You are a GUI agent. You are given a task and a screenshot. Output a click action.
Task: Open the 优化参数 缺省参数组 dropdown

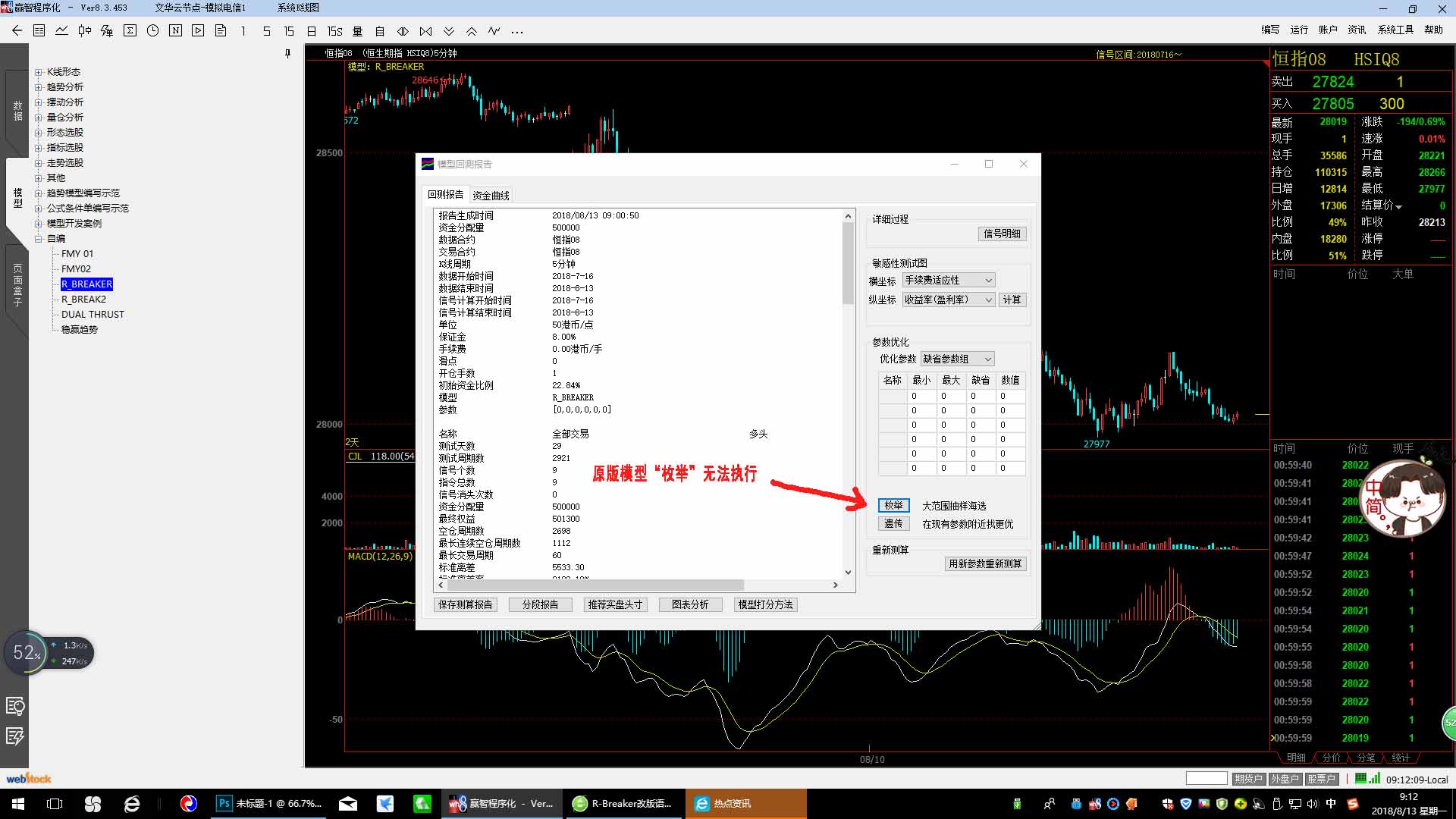(x=987, y=359)
